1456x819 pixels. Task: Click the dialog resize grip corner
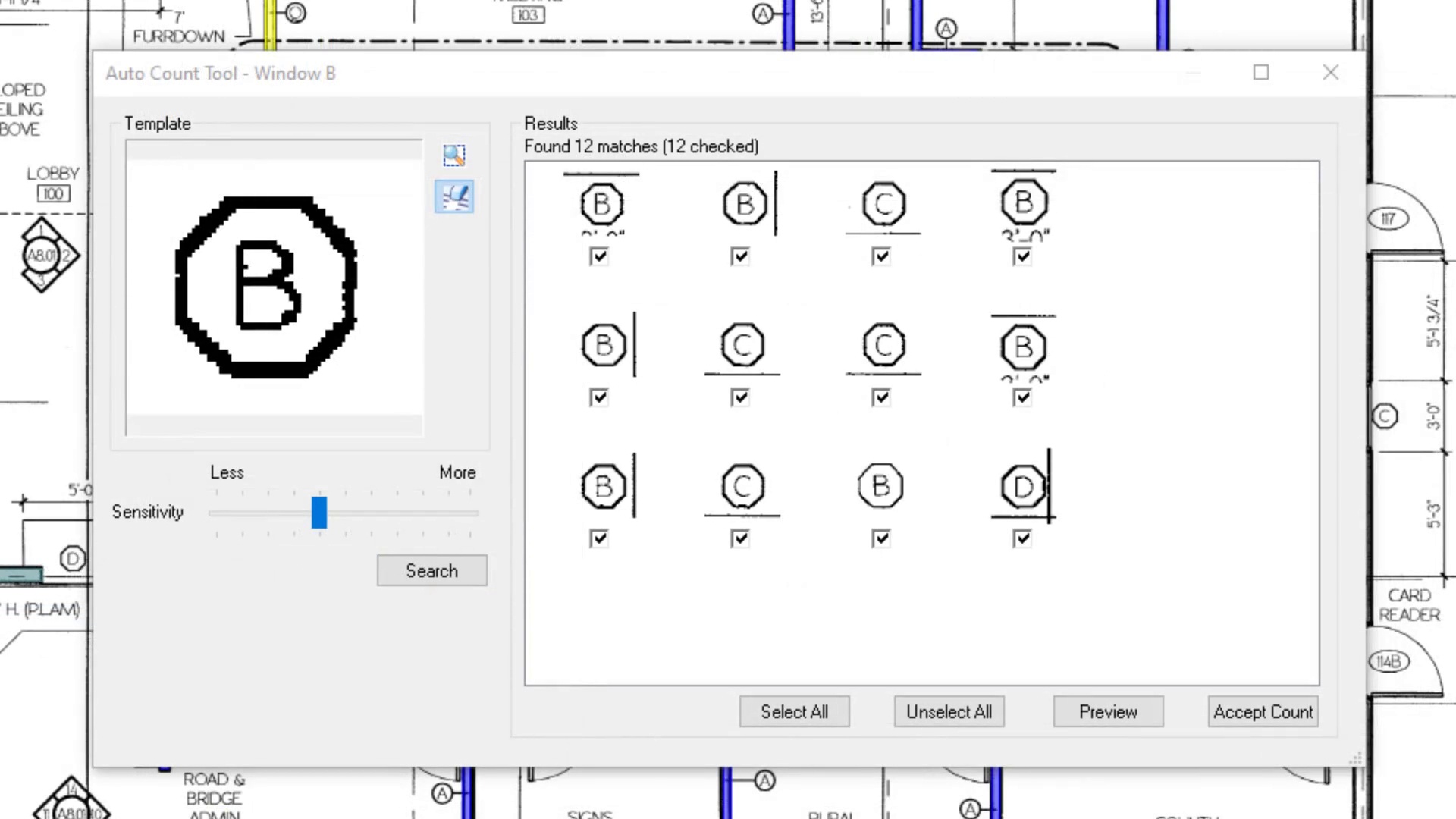[x=1356, y=758]
